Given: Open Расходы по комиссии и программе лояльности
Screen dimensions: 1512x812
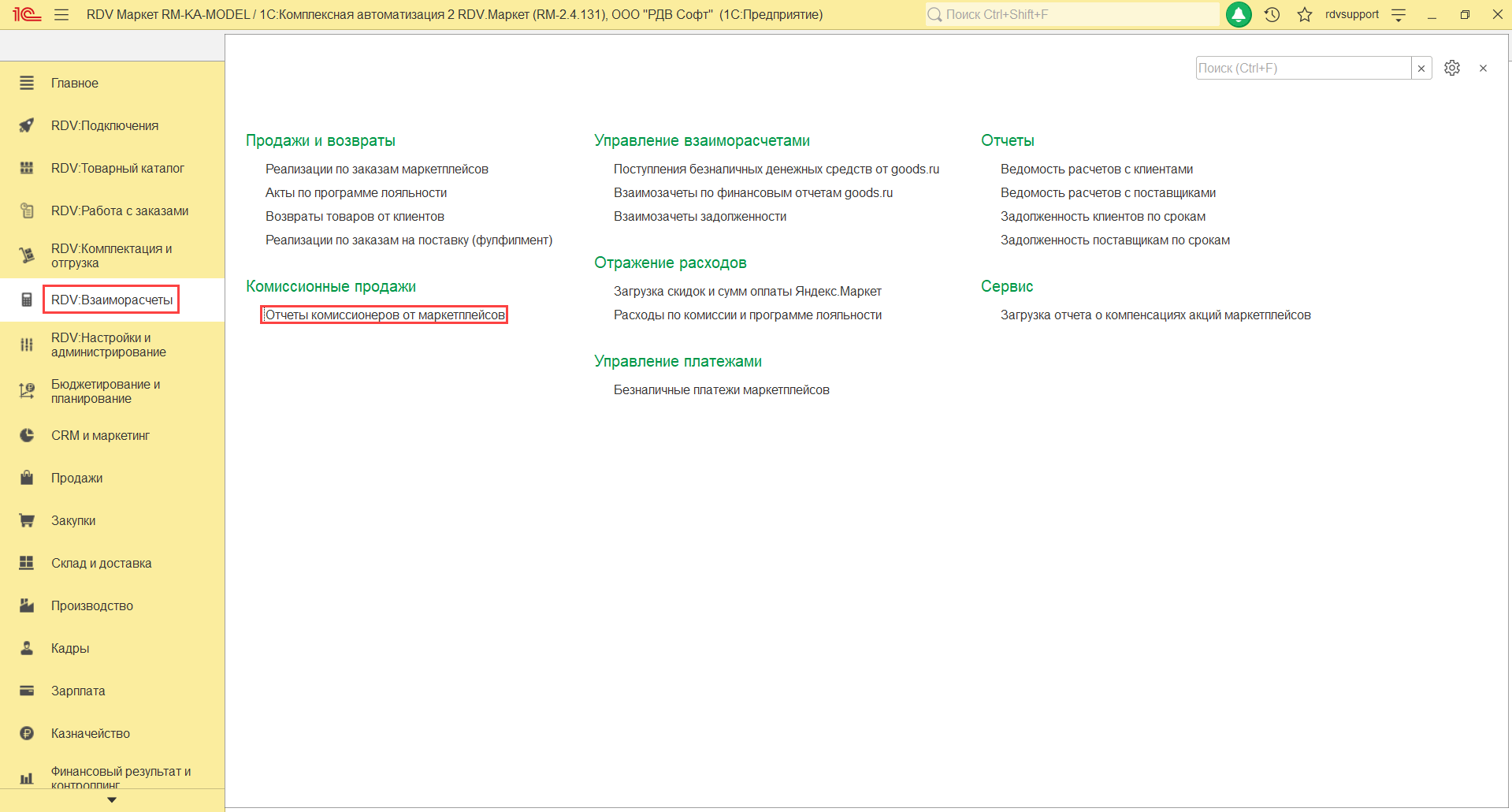Looking at the screenshot, I should (x=748, y=315).
